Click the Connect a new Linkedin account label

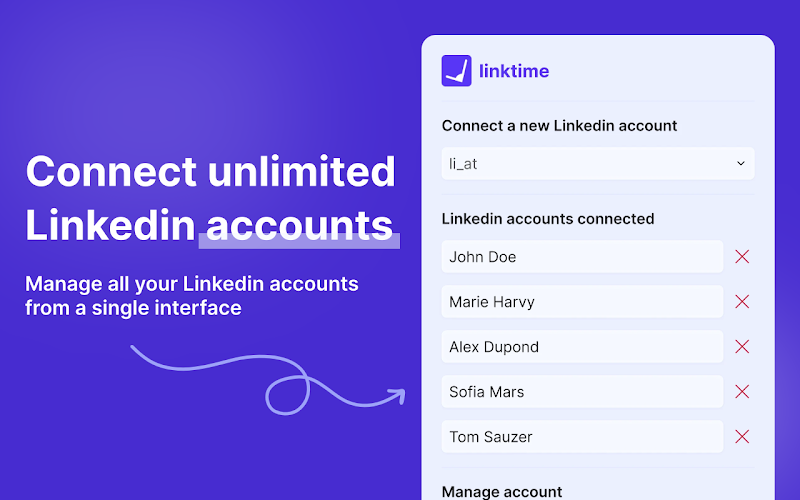click(559, 126)
